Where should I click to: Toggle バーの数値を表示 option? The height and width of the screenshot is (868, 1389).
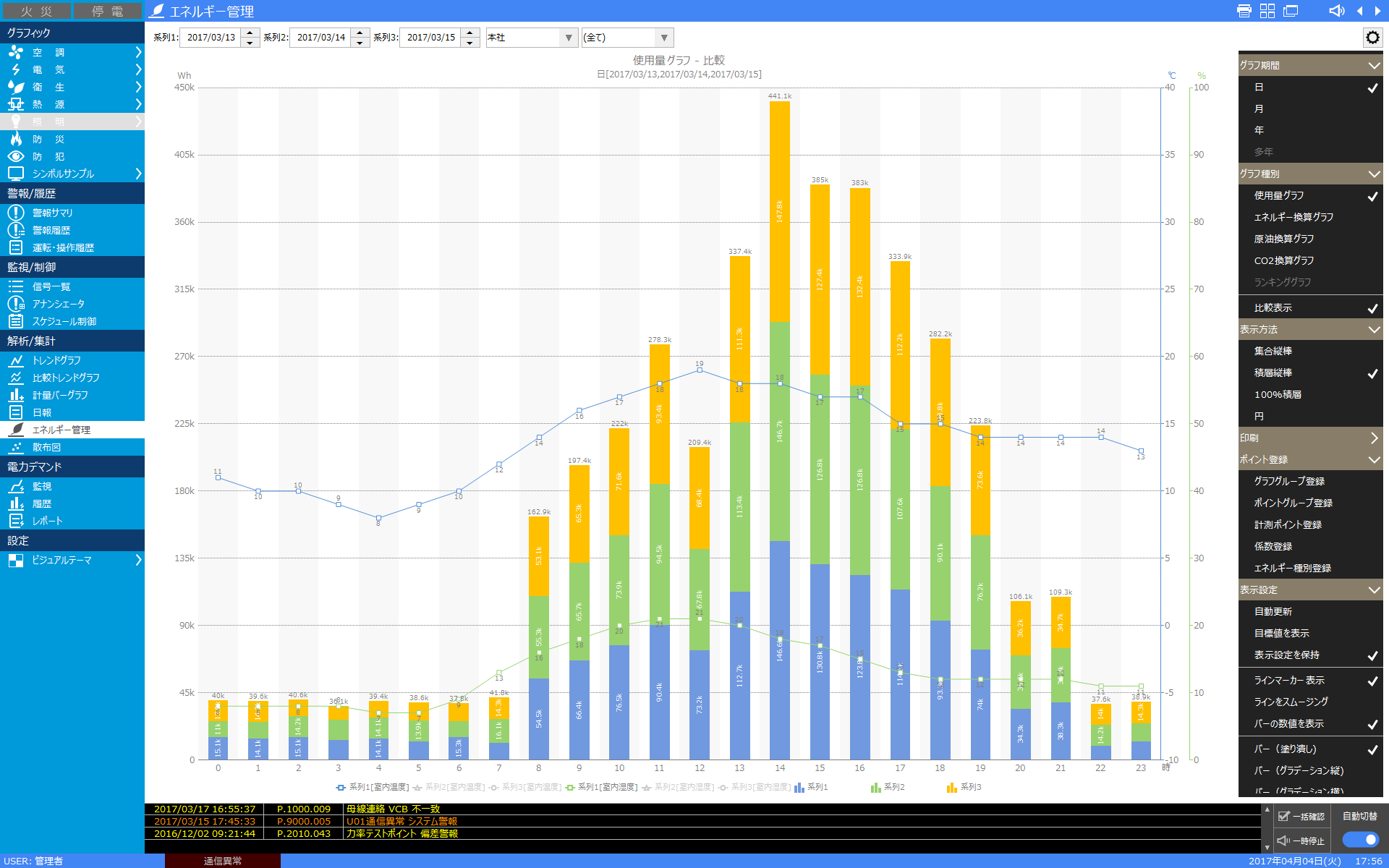[1311, 723]
